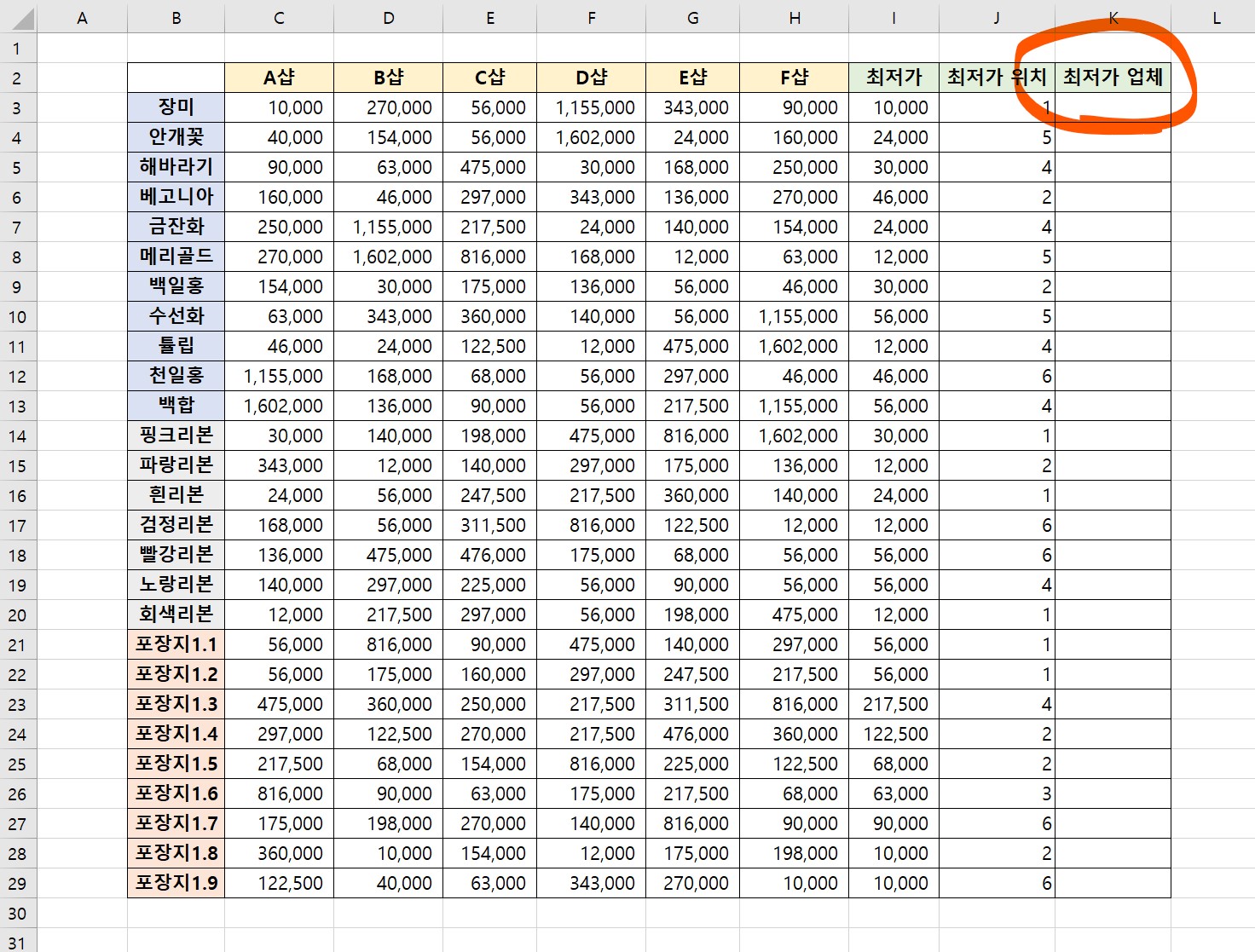
Task: Click the 백합 row label
Action: point(176,406)
